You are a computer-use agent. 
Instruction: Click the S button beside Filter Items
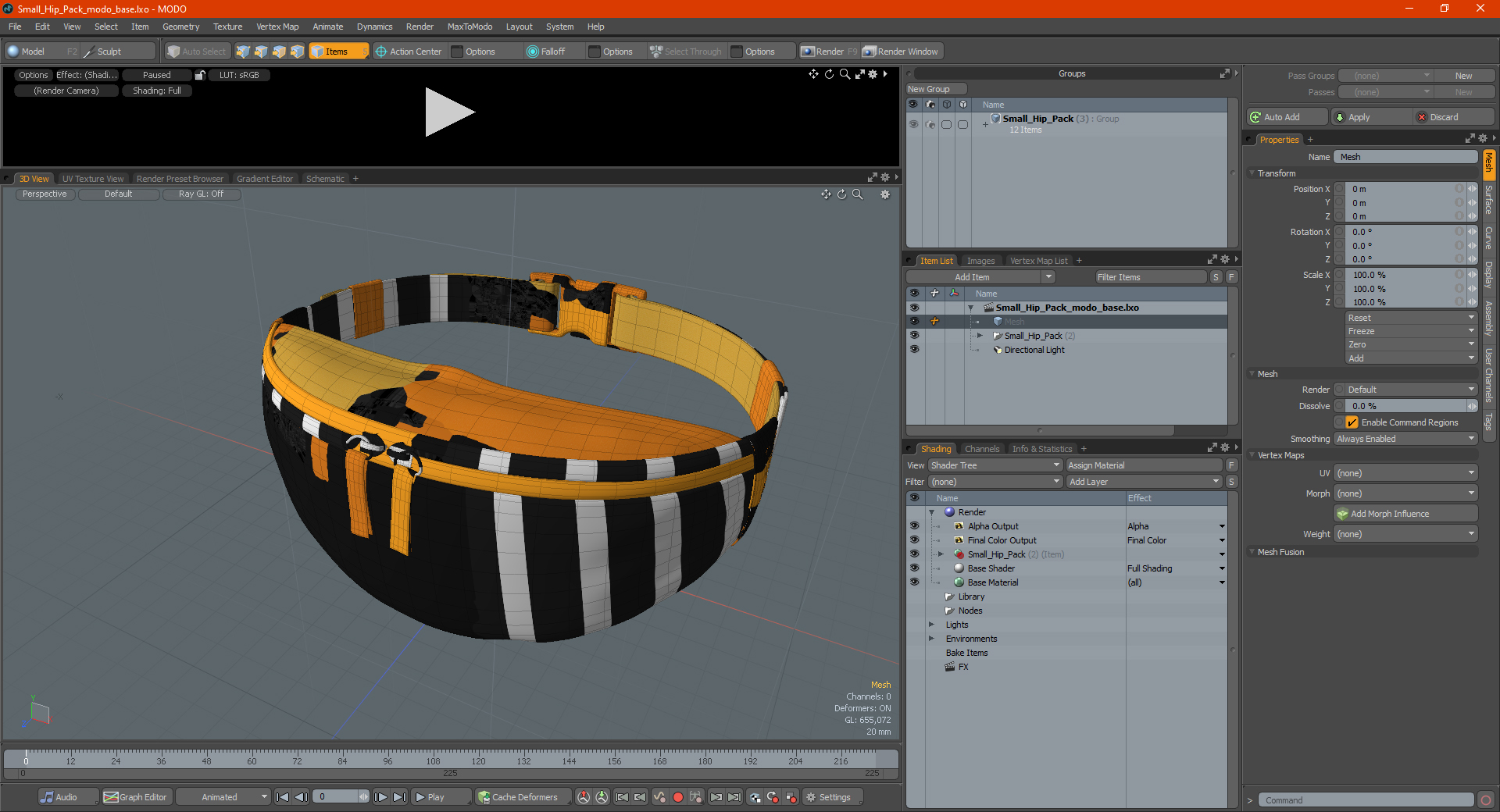coord(1216,277)
